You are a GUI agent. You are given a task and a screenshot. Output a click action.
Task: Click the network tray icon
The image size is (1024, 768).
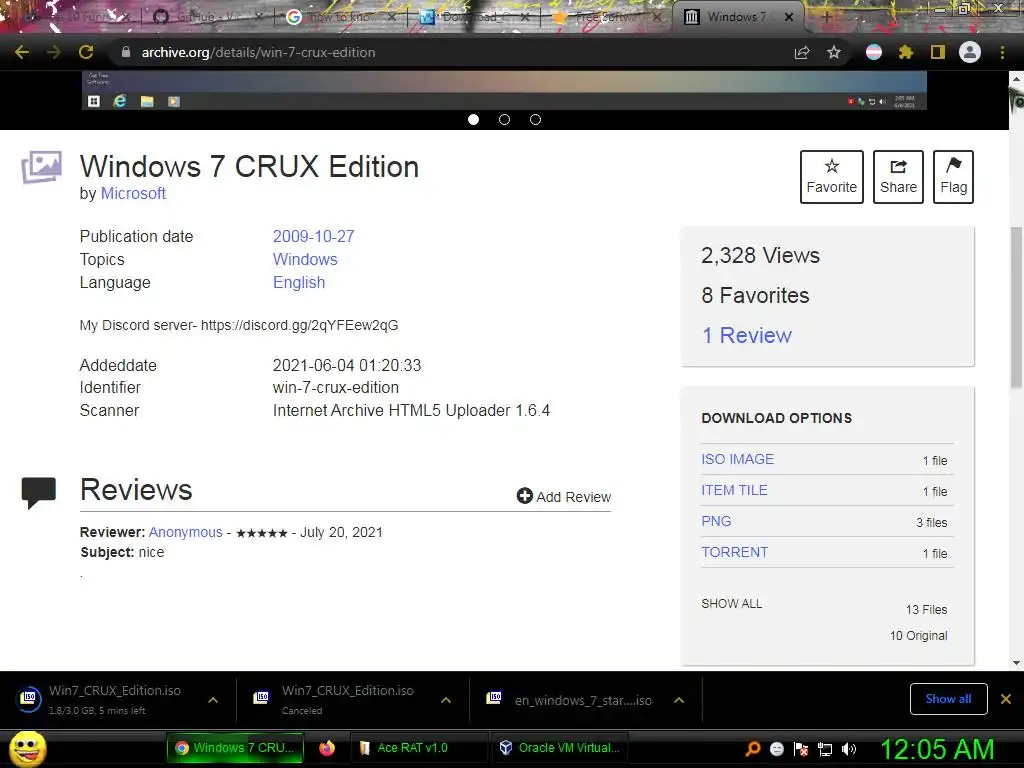pos(825,748)
